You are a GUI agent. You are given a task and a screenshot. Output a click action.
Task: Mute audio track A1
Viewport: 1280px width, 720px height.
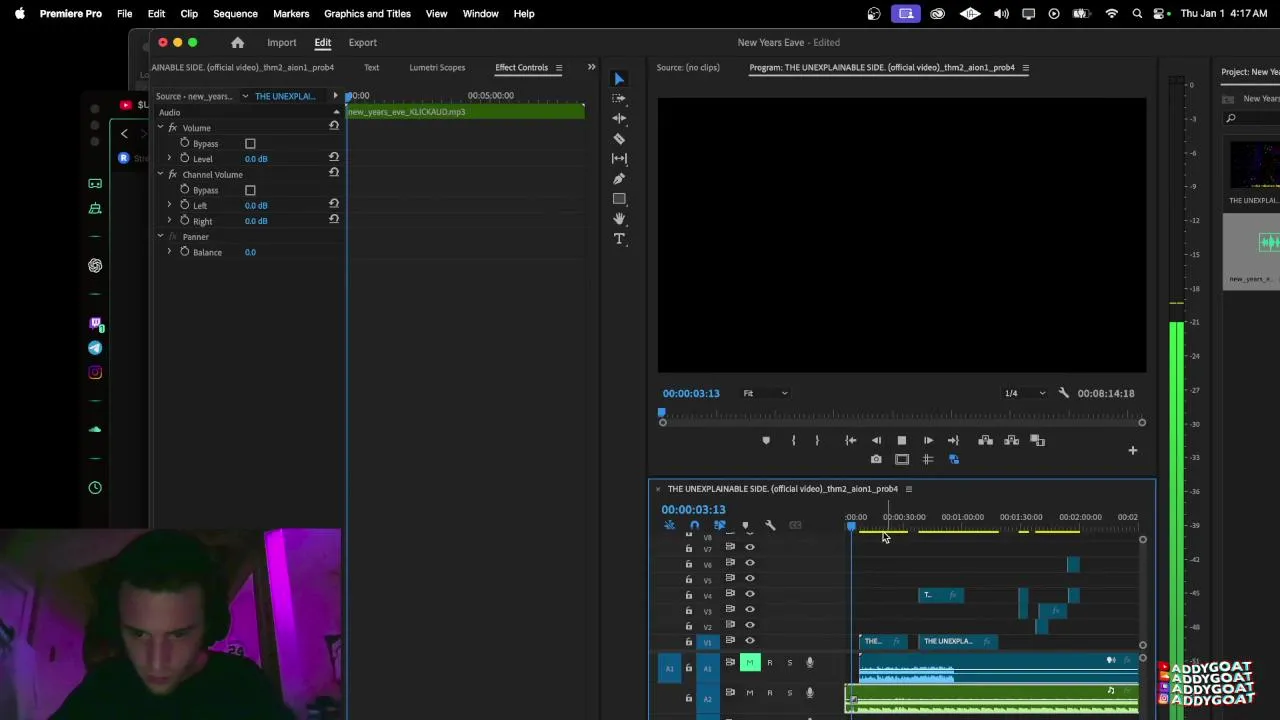749,662
